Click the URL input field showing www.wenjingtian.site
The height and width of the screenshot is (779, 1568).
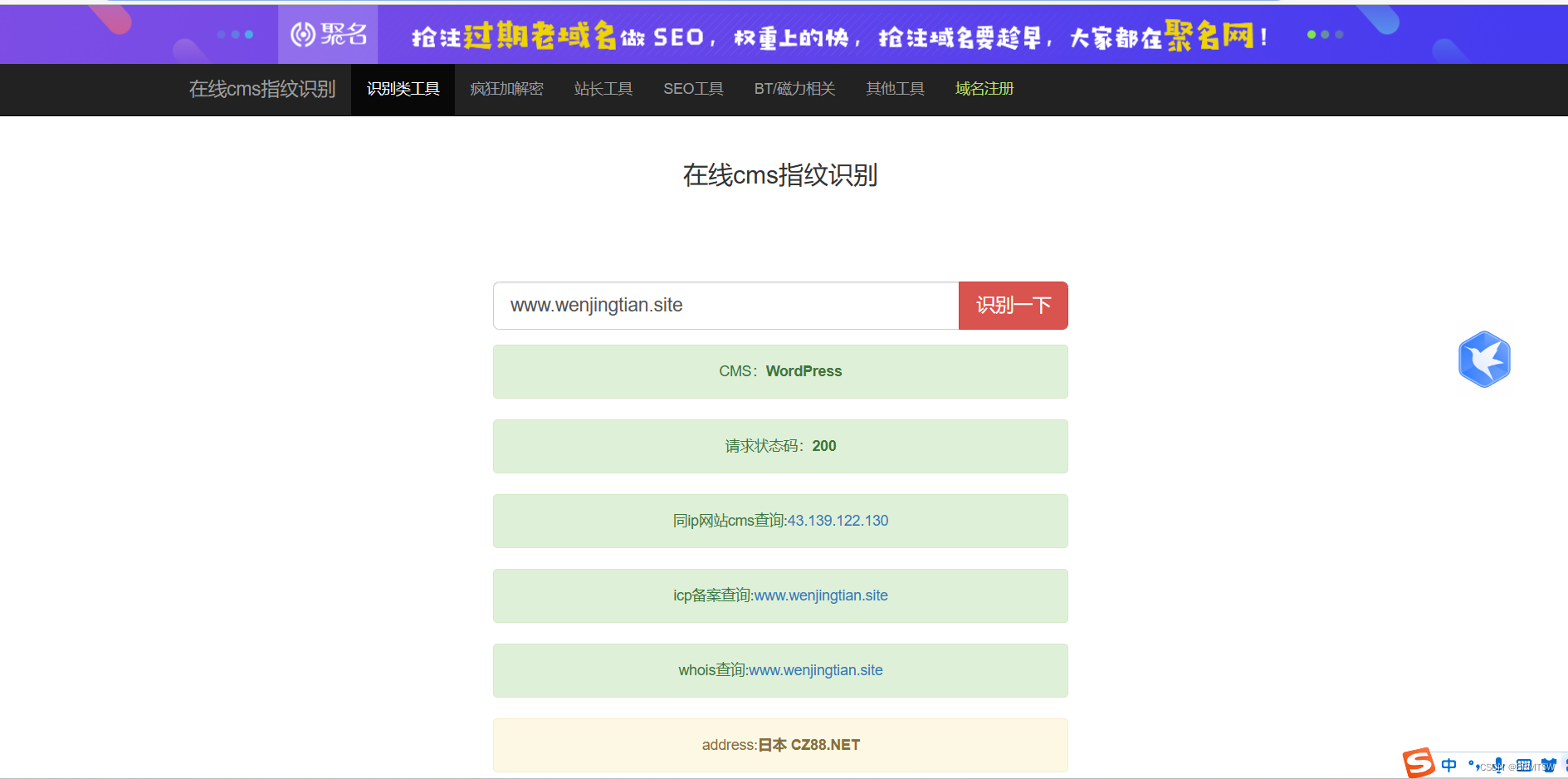725,306
